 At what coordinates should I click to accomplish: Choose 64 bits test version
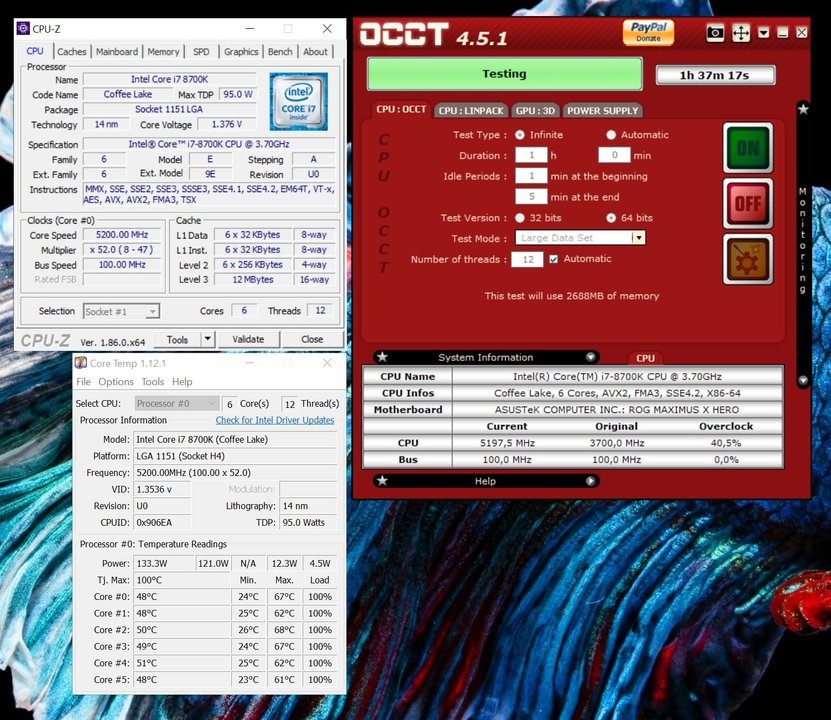pos(611,218)
